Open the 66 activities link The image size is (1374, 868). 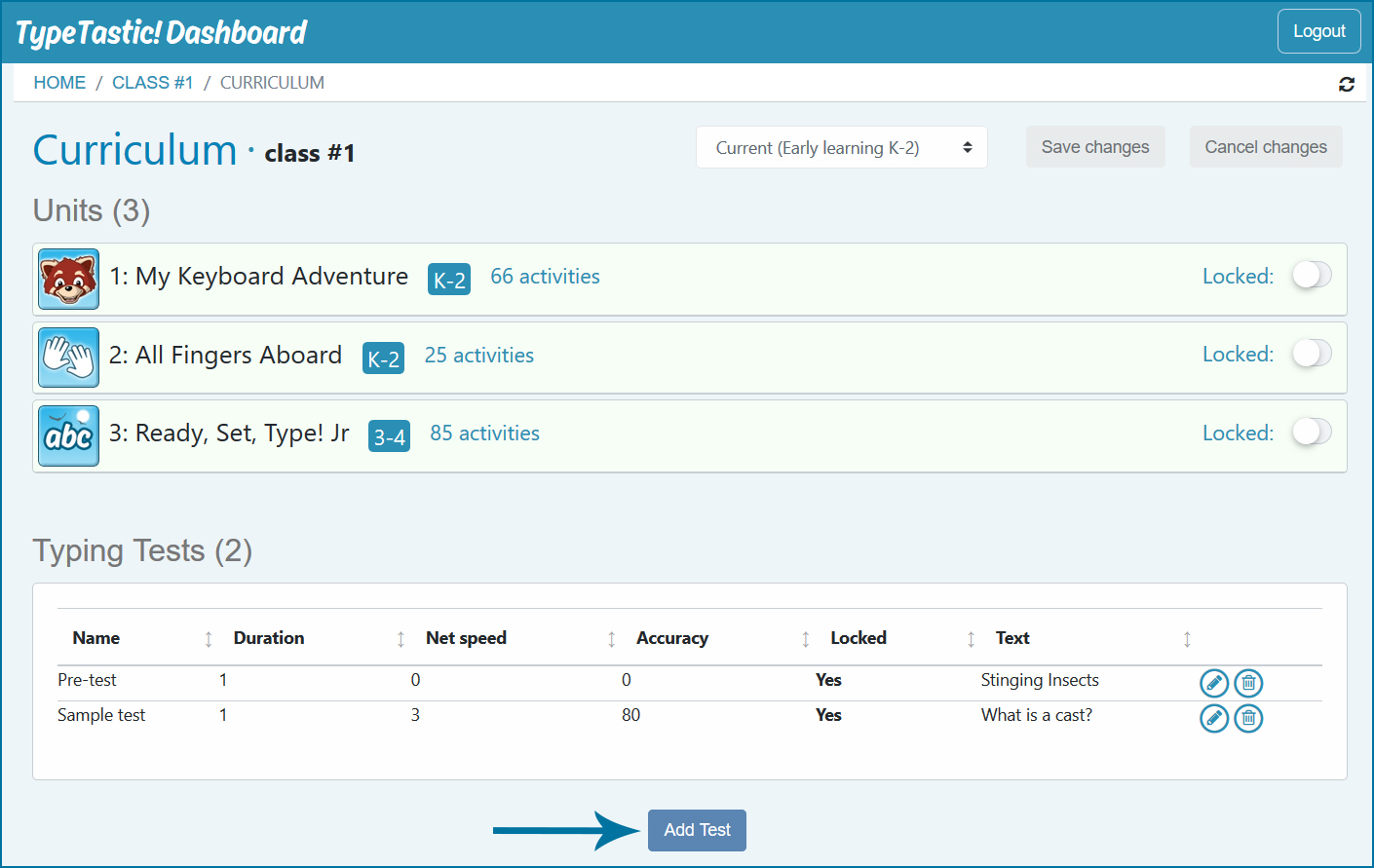coord(545,276)
